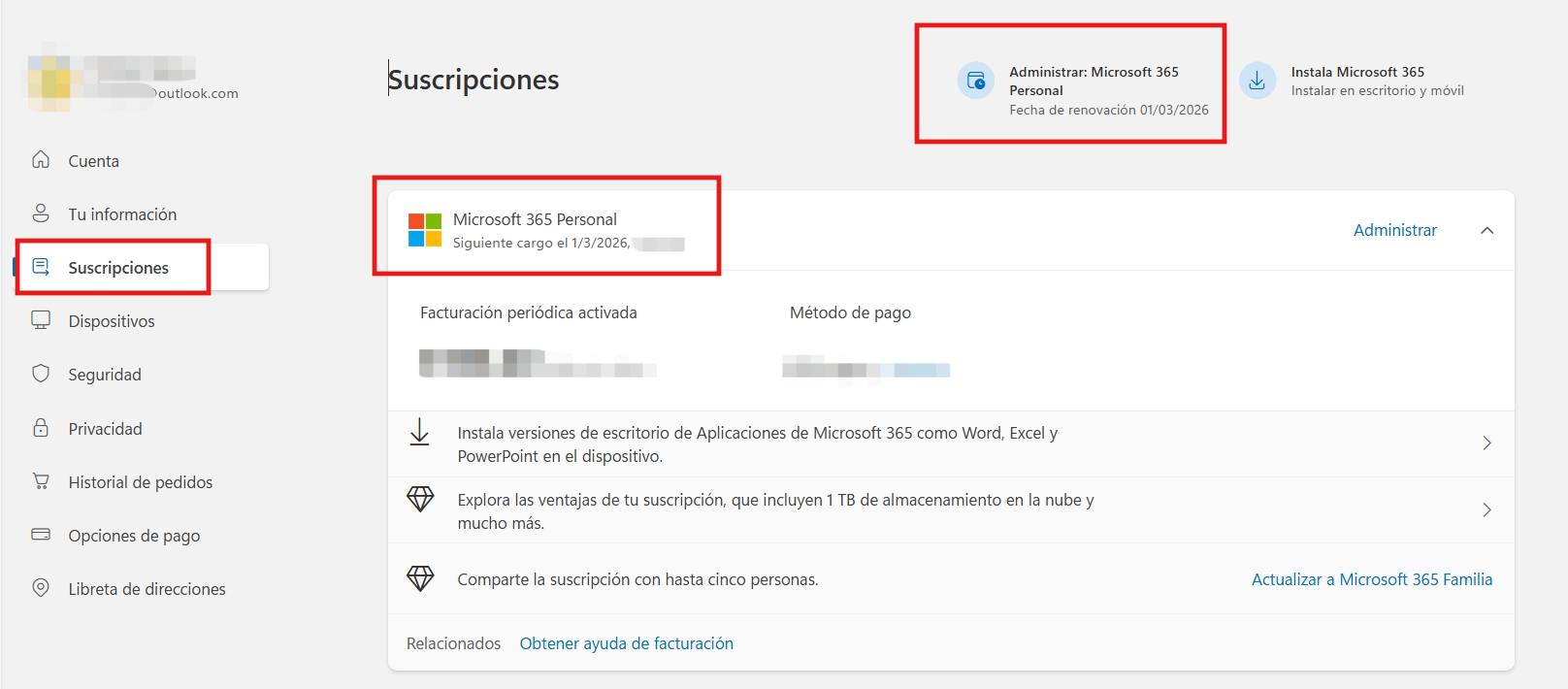Click the blurred account profile avatar
This screenshot has height=689, width=1568.
[49, 77]
